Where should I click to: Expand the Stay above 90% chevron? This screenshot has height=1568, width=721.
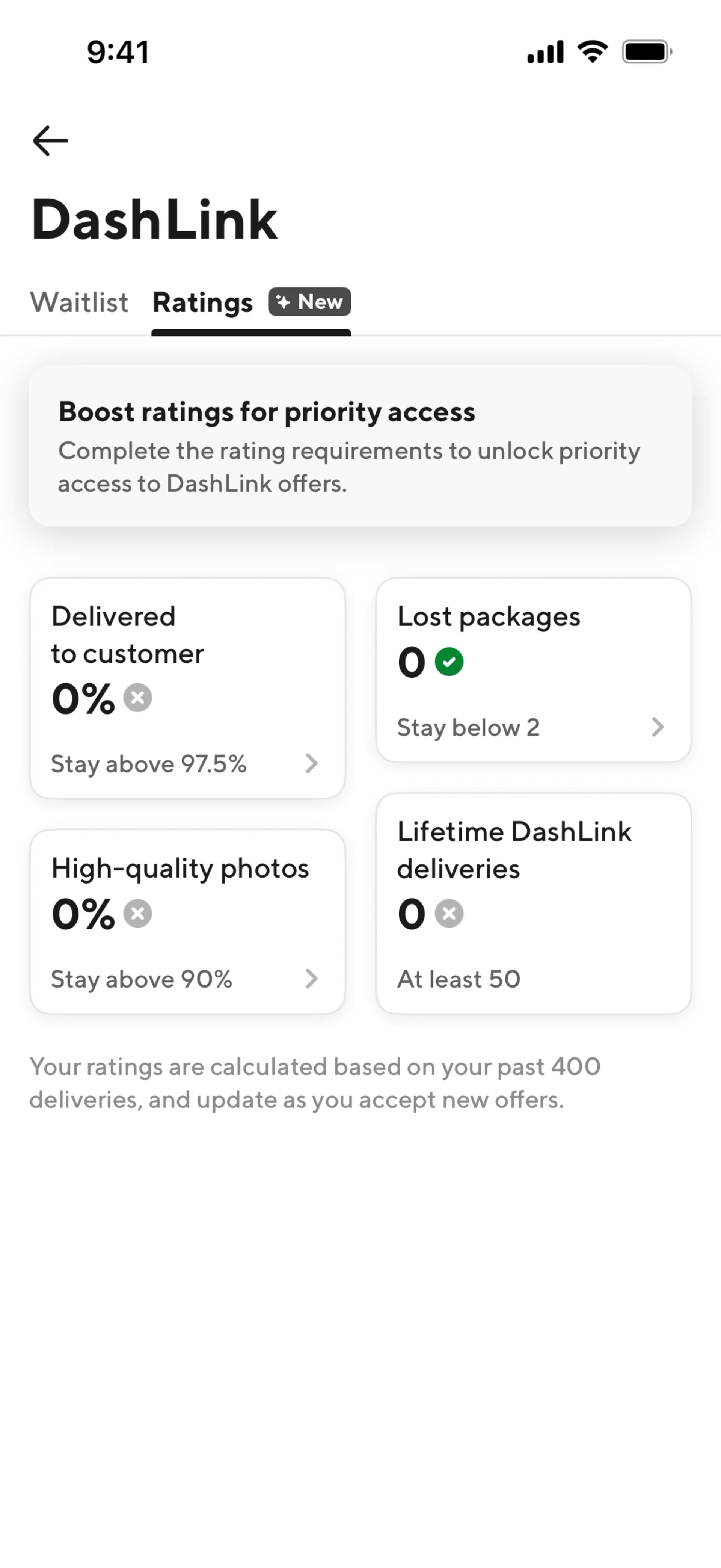tap(312, 979)
